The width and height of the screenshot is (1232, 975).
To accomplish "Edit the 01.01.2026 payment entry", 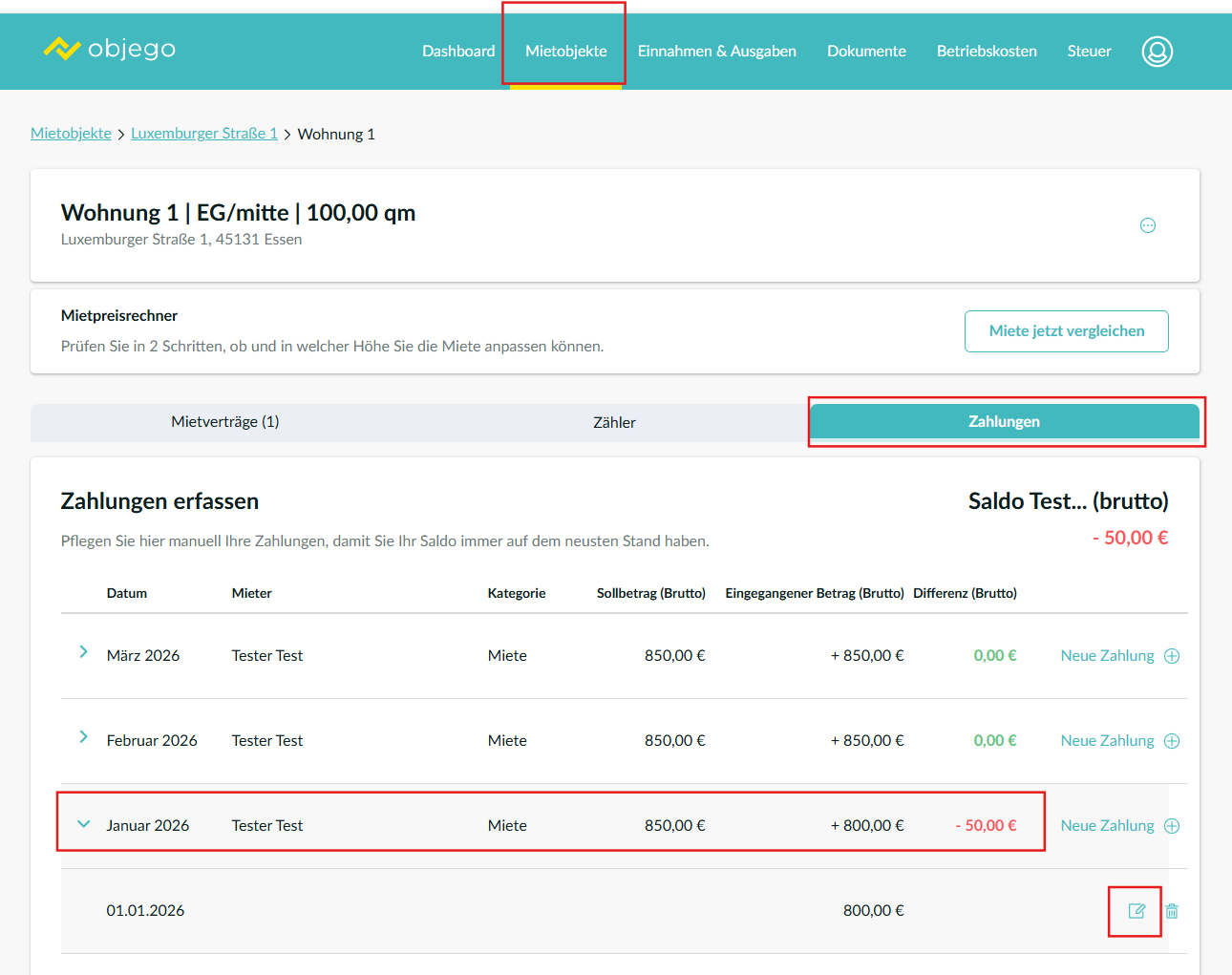I will point(1136,911).
